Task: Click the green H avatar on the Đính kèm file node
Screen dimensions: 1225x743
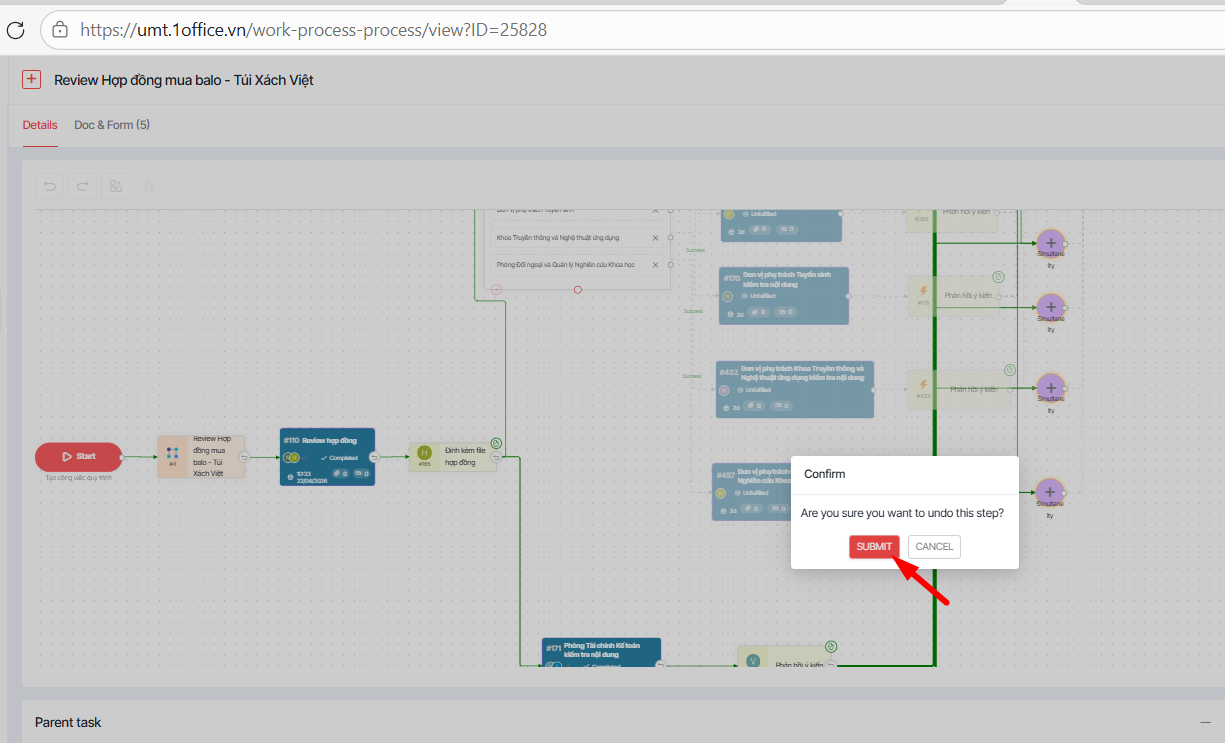Action: (424, 453)
